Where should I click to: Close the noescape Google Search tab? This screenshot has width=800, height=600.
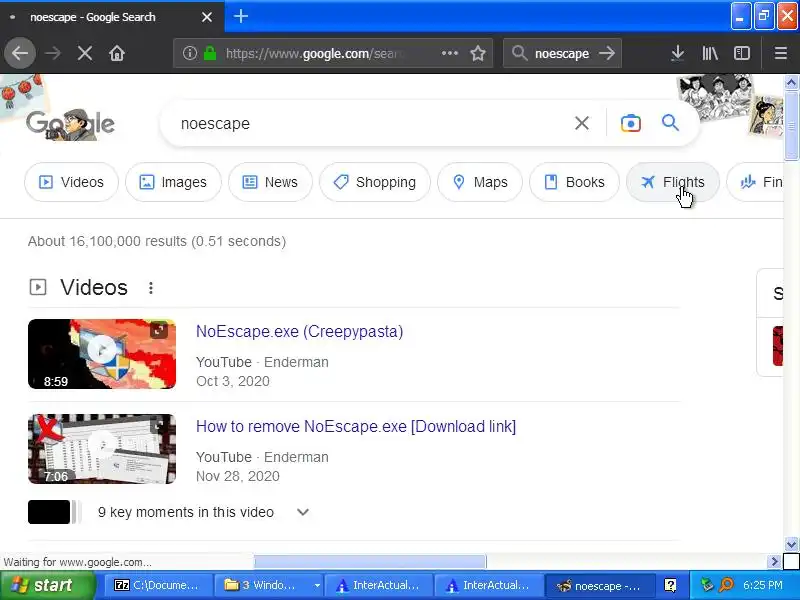pyautogui.click(x=207, y=17)
